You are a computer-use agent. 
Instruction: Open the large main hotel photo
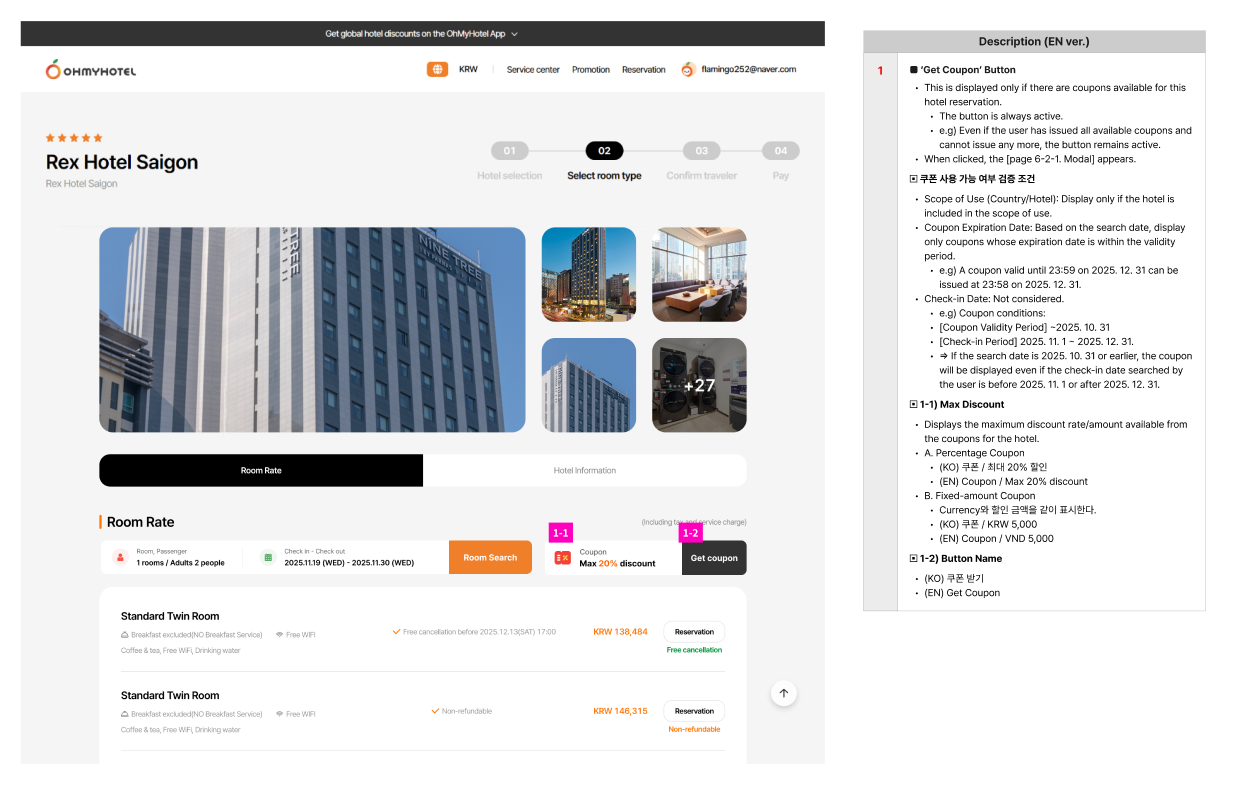click(312, 330)
